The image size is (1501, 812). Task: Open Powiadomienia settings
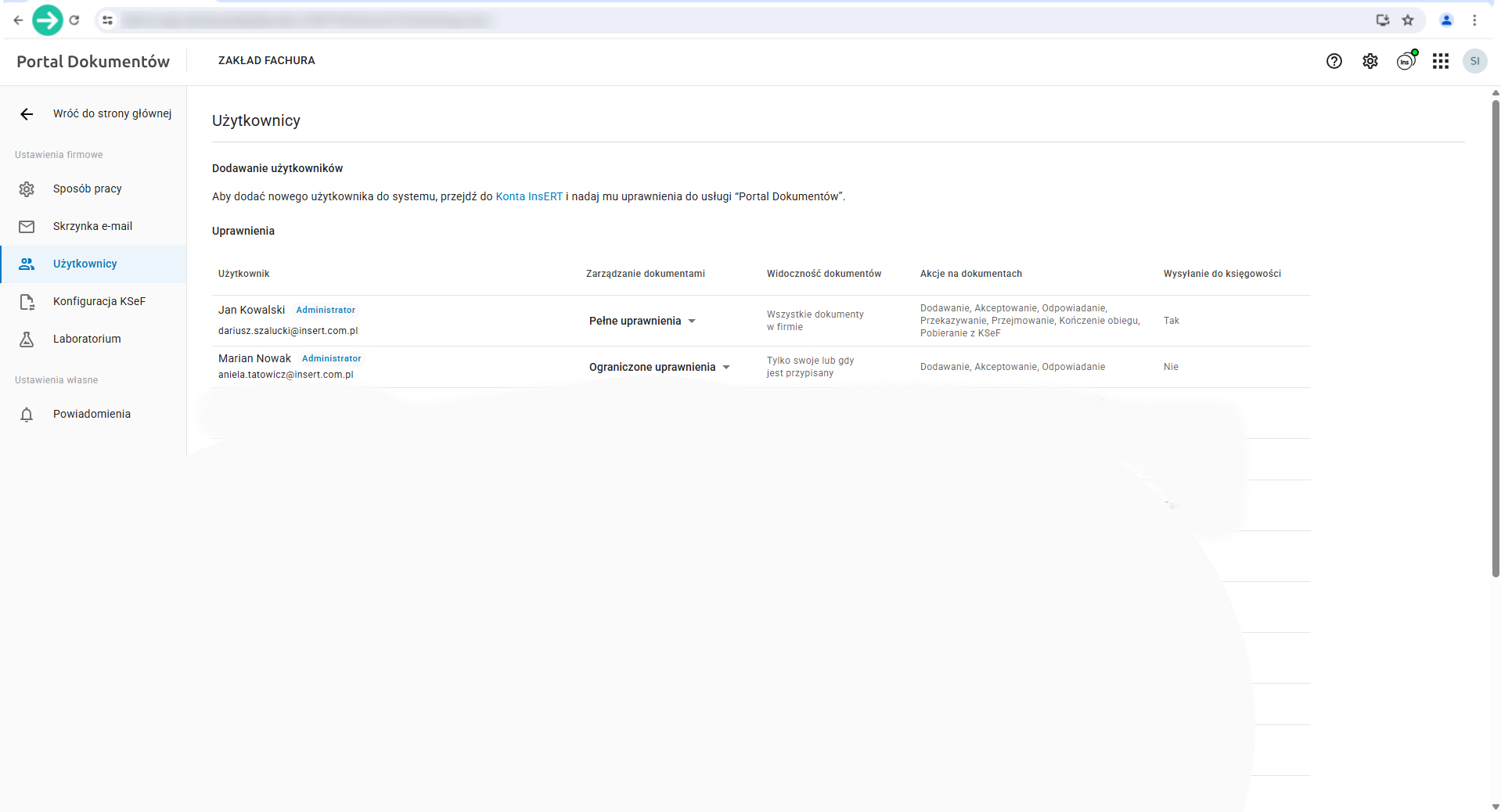click(x=92, y=414)
